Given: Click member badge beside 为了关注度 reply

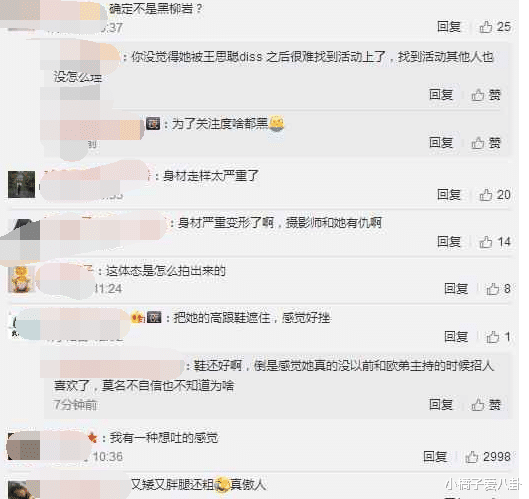Looking at the screenshot, I should point(153,124).
